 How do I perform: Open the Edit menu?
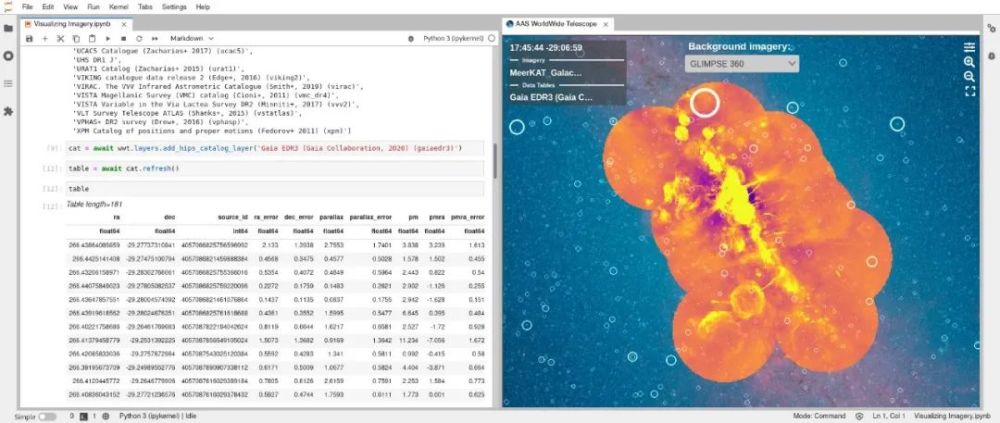tap(48, 6)
